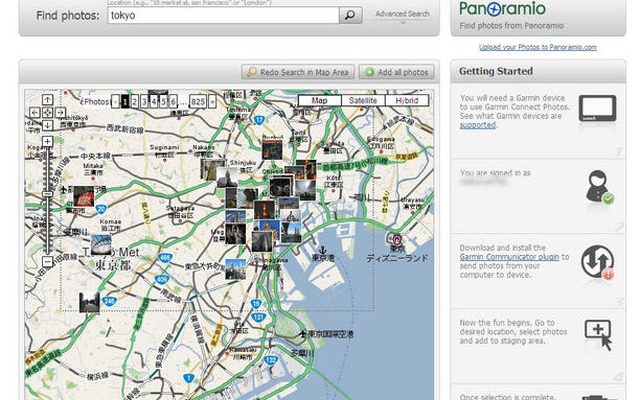This screenshot has width=640, height=400.
Task: Click the Garmin device icon
Action: [x=597, y=109]
